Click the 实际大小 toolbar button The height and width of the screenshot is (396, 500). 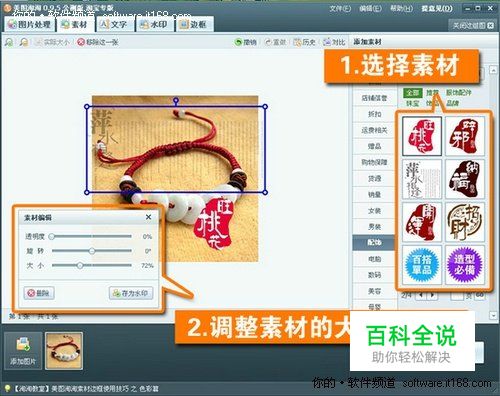[52, 42]
